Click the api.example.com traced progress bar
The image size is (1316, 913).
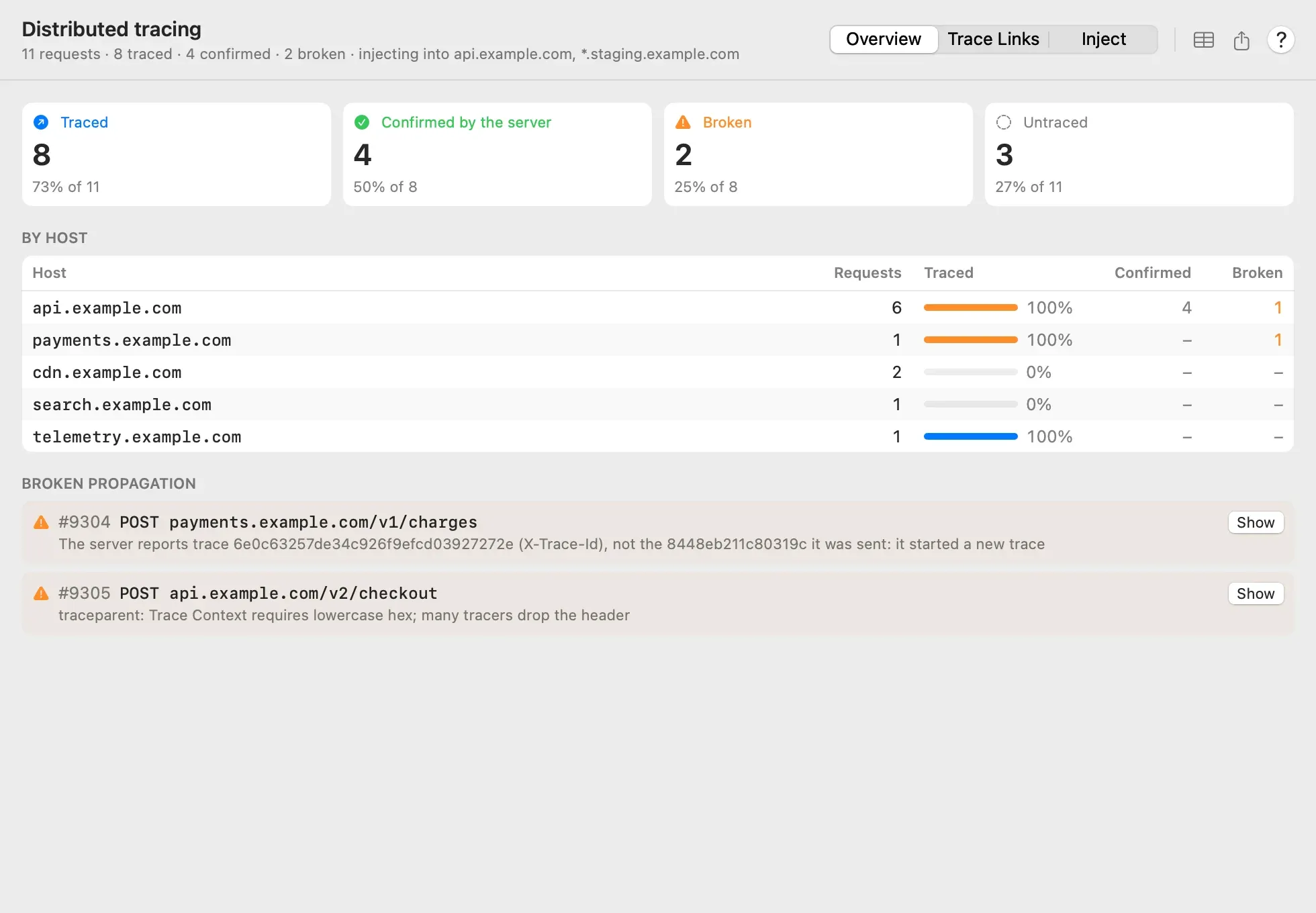(x=970, y=307)
